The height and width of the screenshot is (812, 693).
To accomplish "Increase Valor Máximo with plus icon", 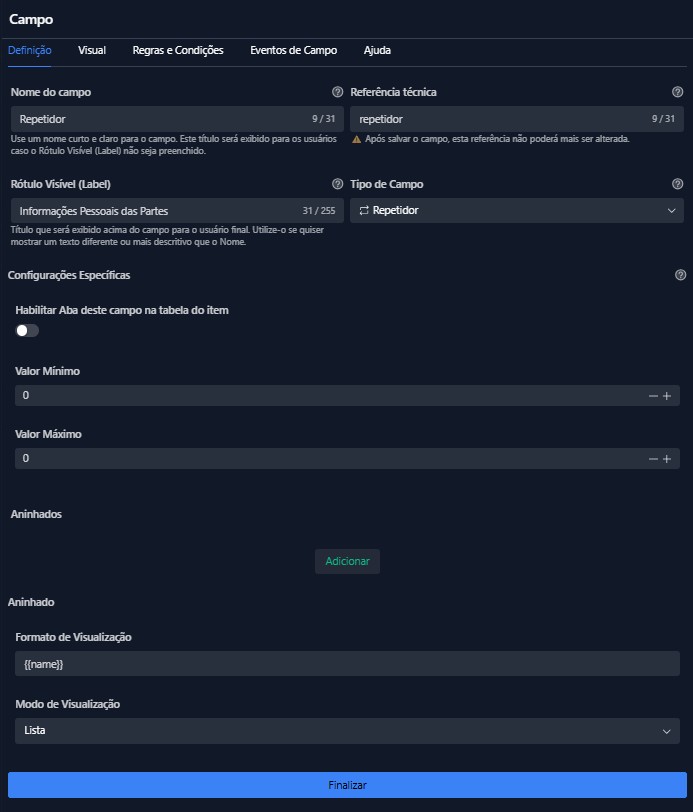I will coord(667,459).
